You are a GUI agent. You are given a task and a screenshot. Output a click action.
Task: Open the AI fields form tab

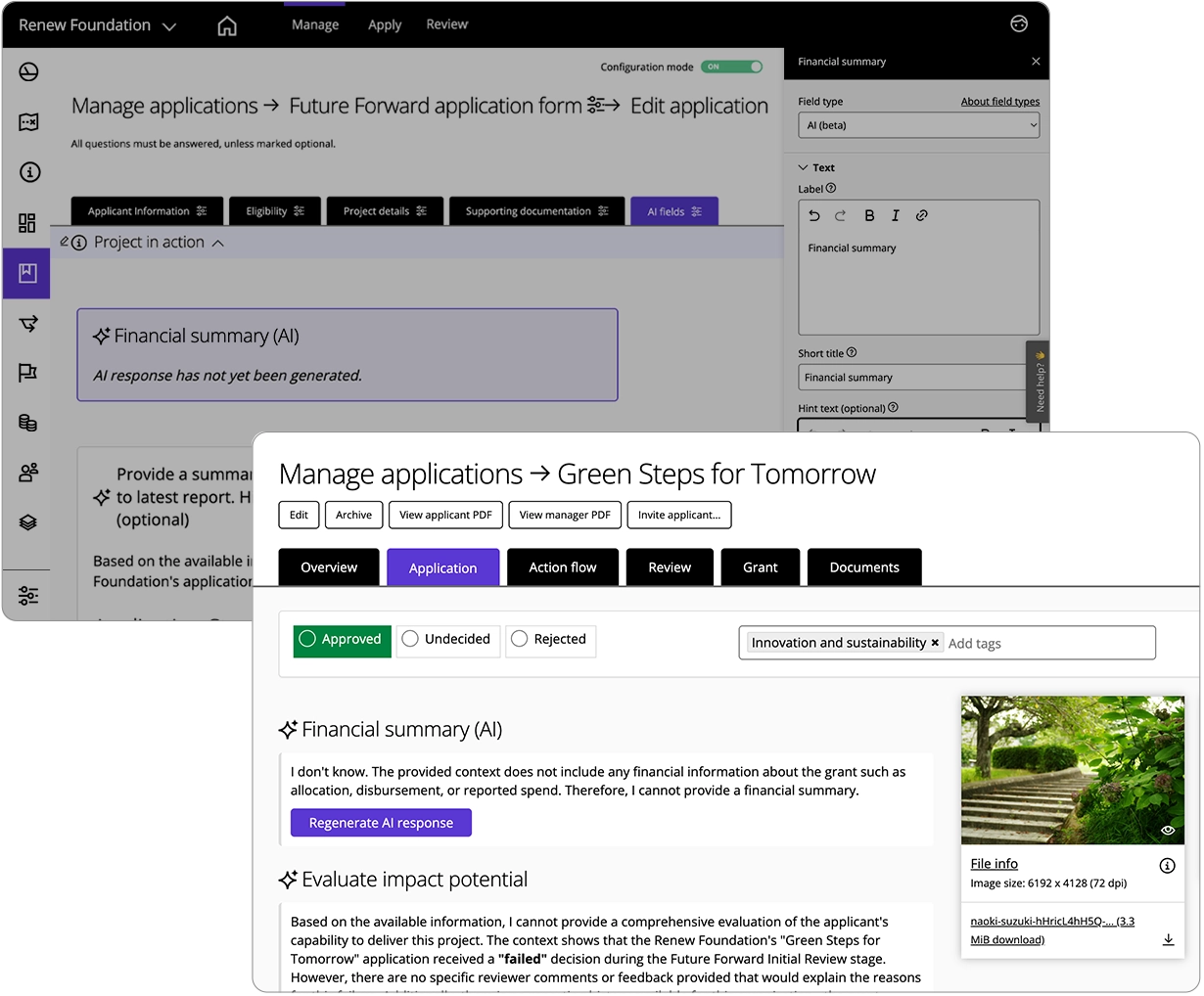coord(673,210)
